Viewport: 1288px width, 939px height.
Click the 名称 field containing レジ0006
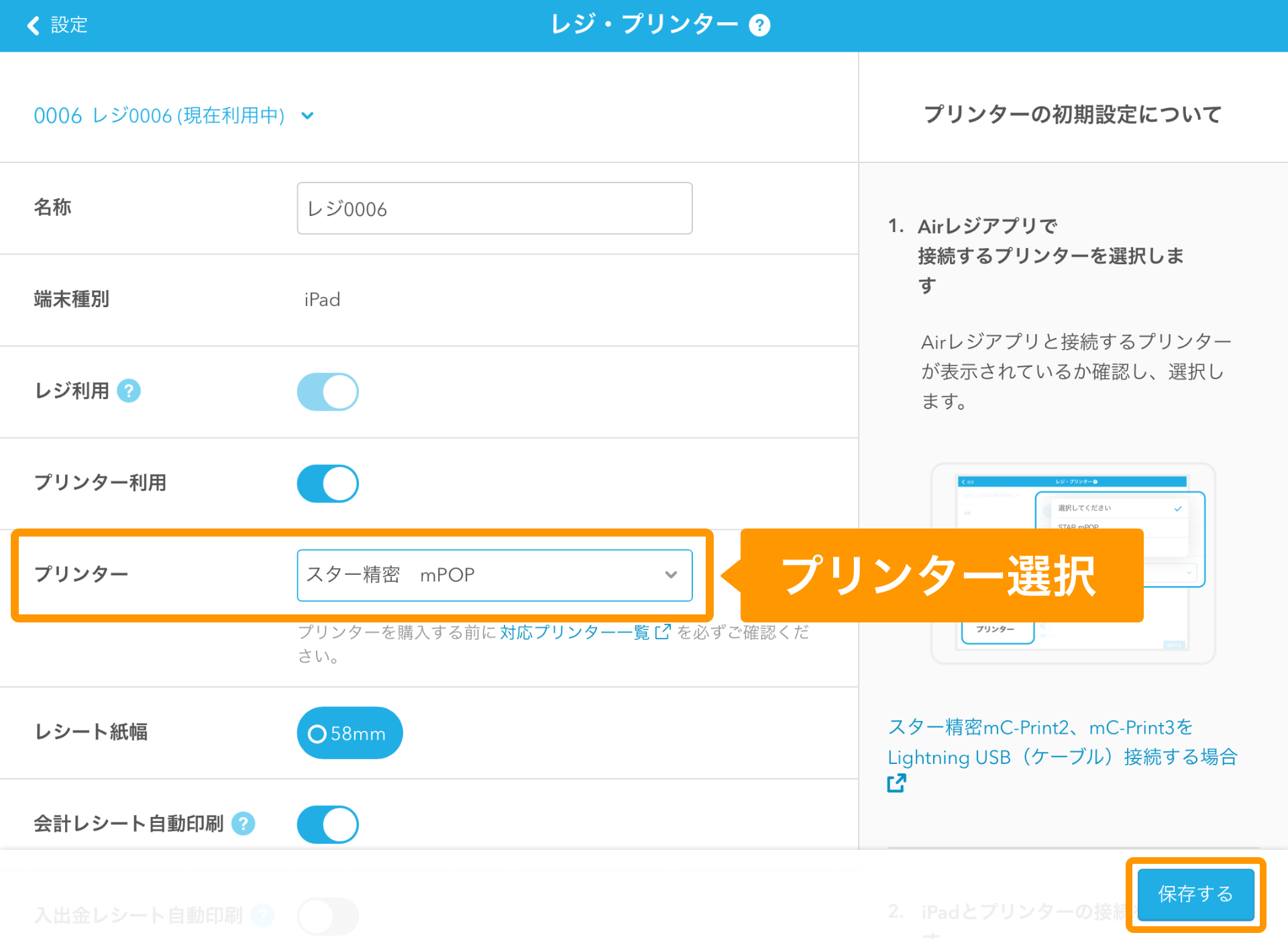tap(494, 208)
